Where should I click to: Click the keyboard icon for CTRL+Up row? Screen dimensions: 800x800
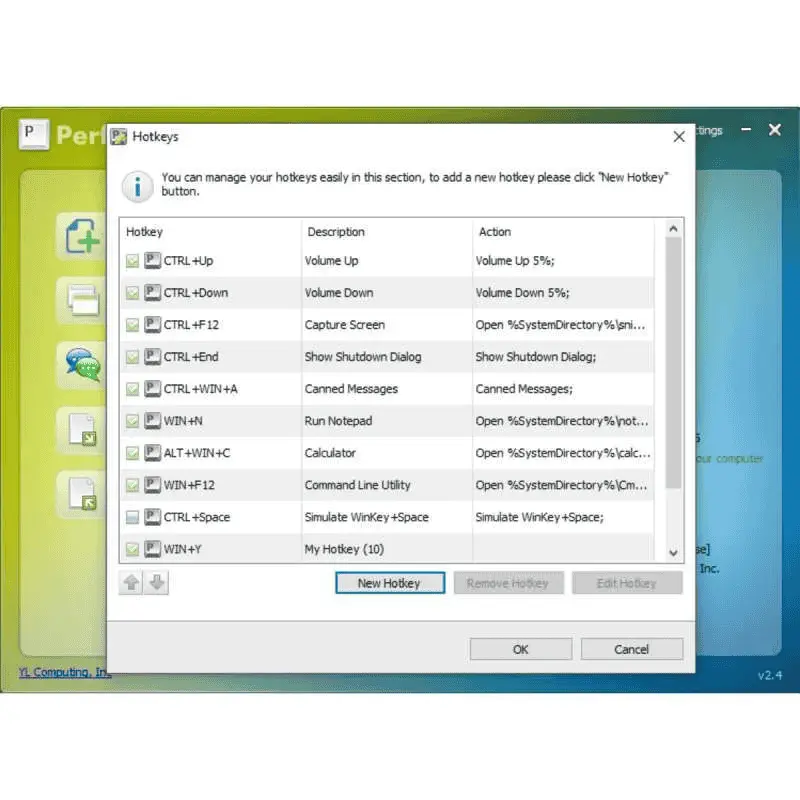click(x=152, y=261)
